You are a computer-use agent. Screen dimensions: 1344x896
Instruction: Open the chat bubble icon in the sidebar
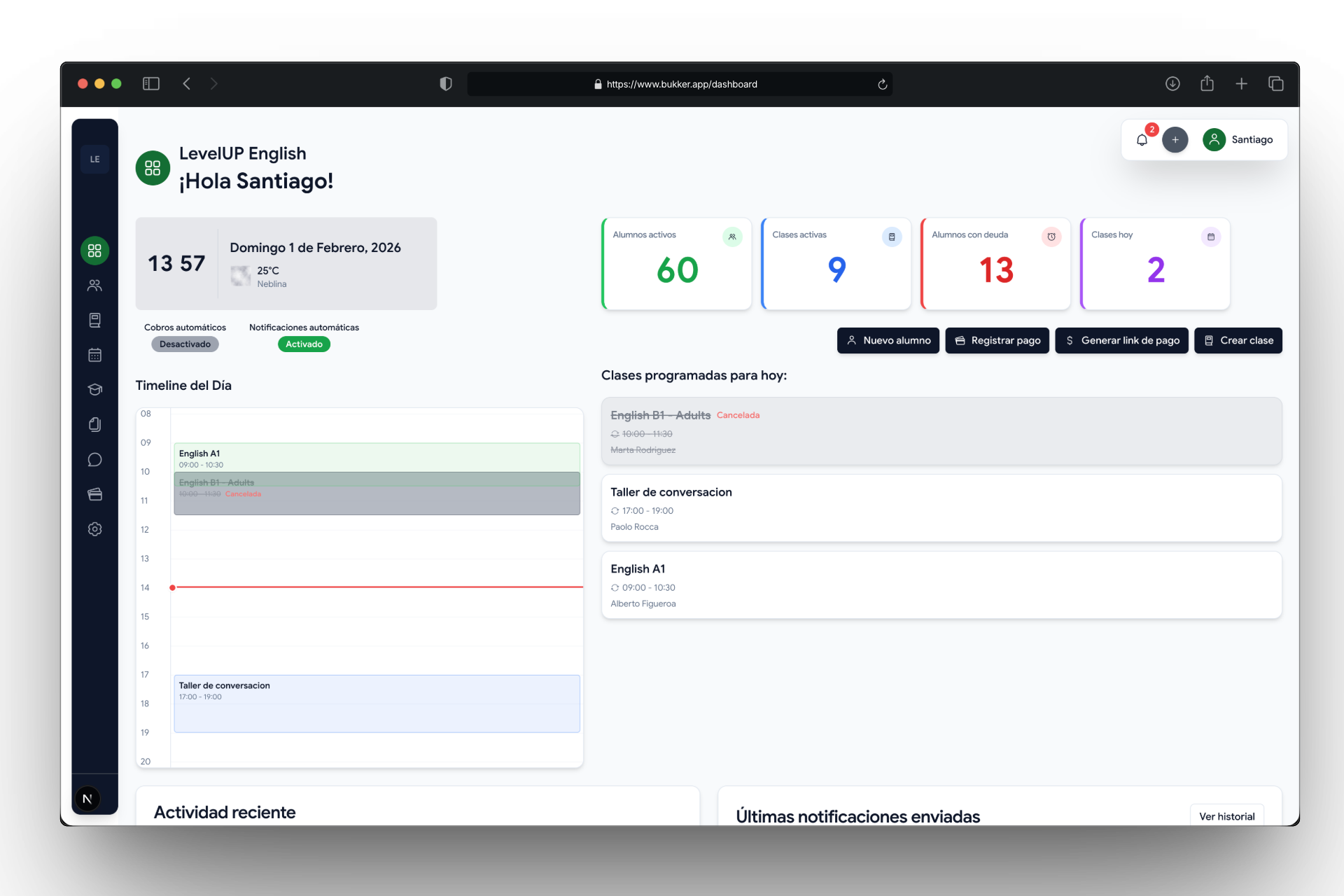point(94,459)
